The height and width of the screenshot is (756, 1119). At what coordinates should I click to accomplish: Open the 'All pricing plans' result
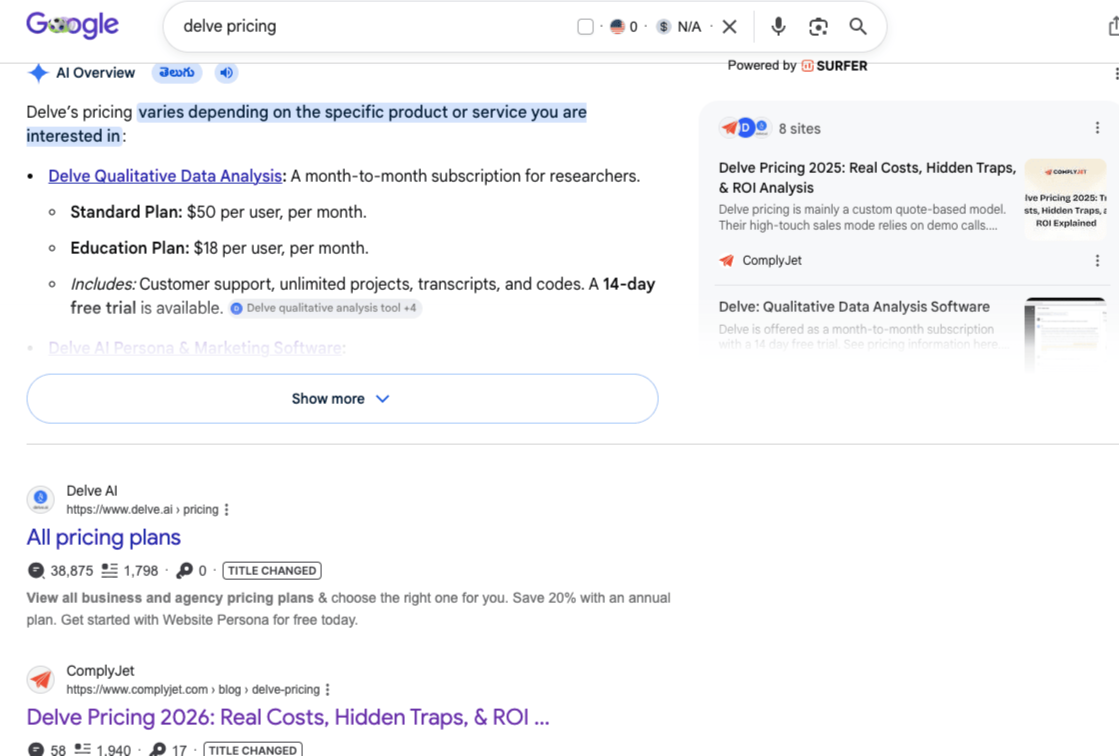[103, 537]
